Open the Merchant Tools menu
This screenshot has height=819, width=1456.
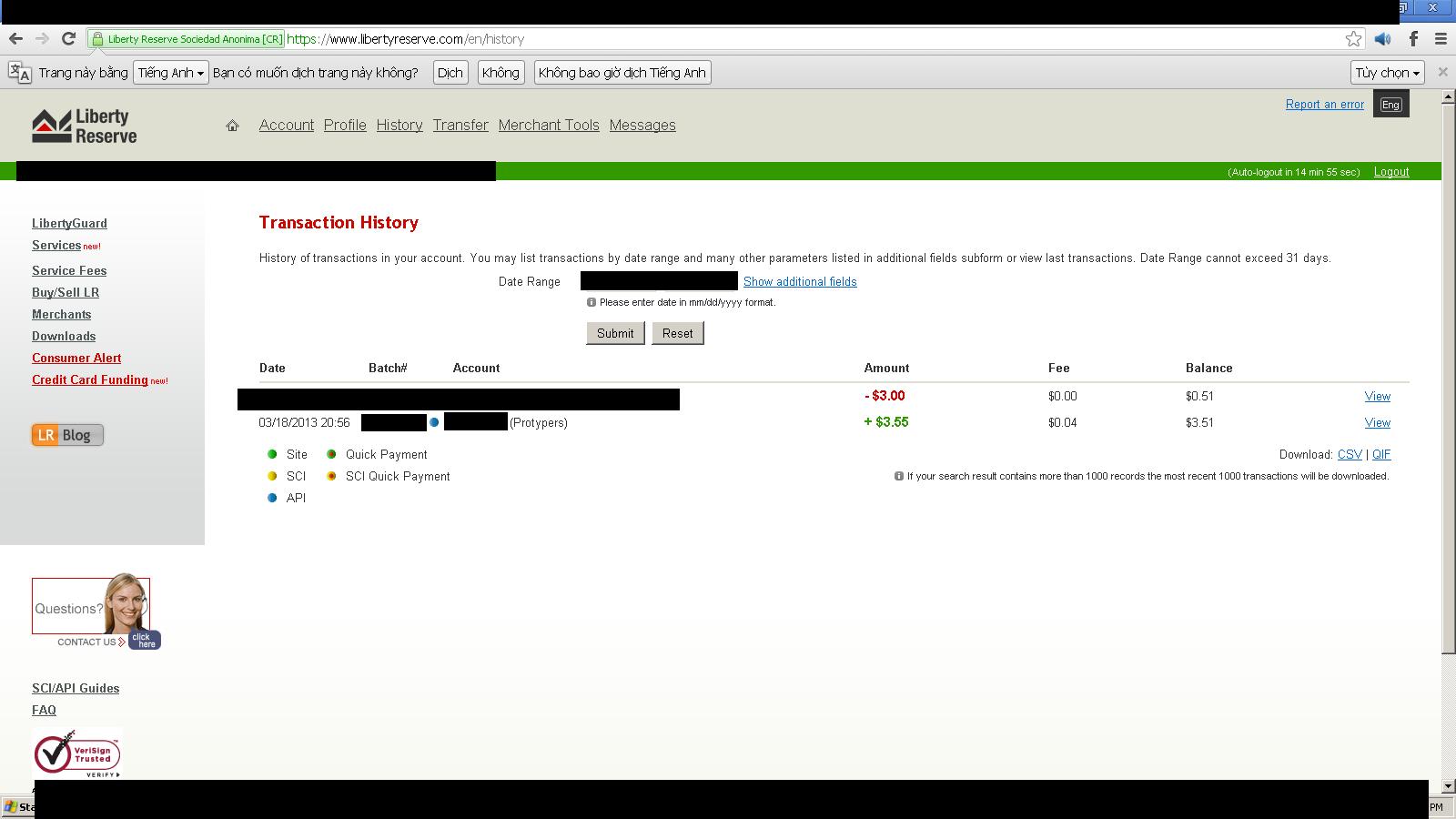tap(549, 126)
